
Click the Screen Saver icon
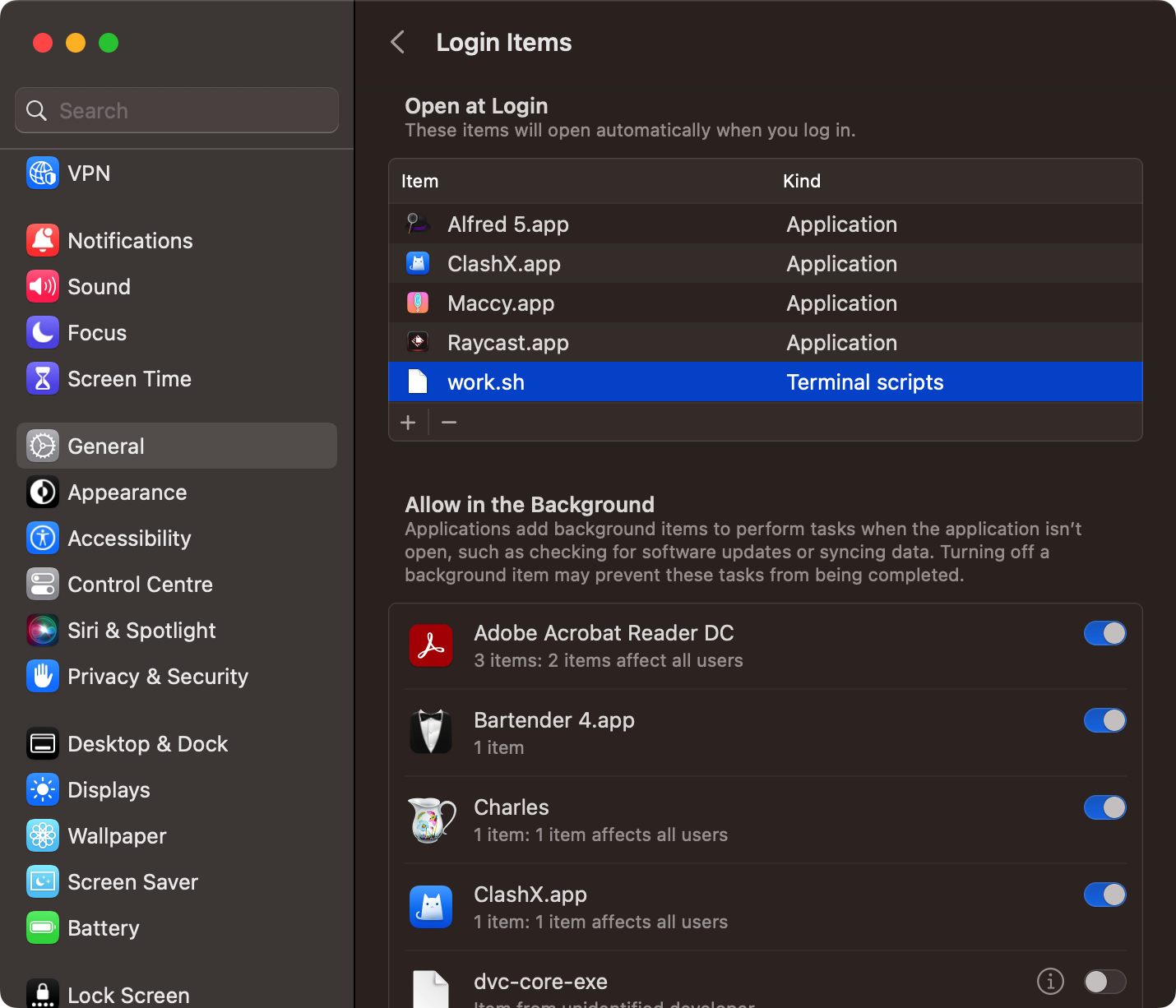click(43, 882)
